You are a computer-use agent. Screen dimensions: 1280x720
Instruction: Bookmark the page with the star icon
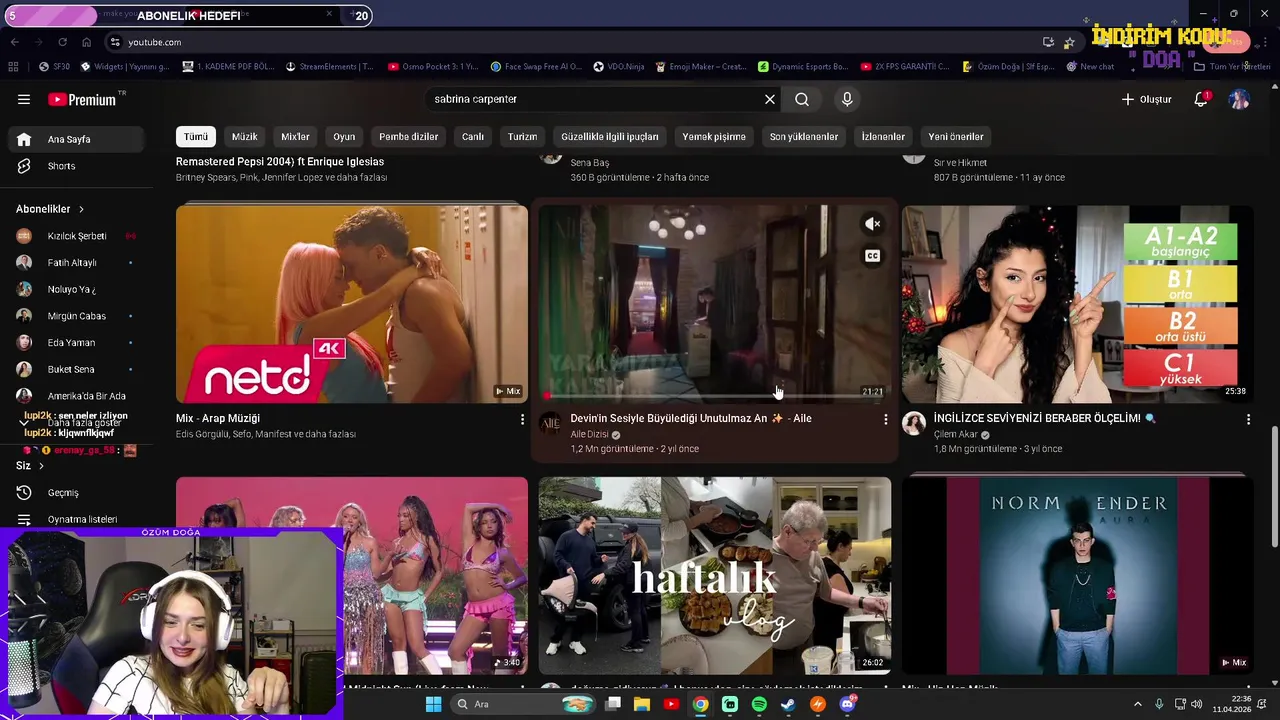coord(1069,42)
